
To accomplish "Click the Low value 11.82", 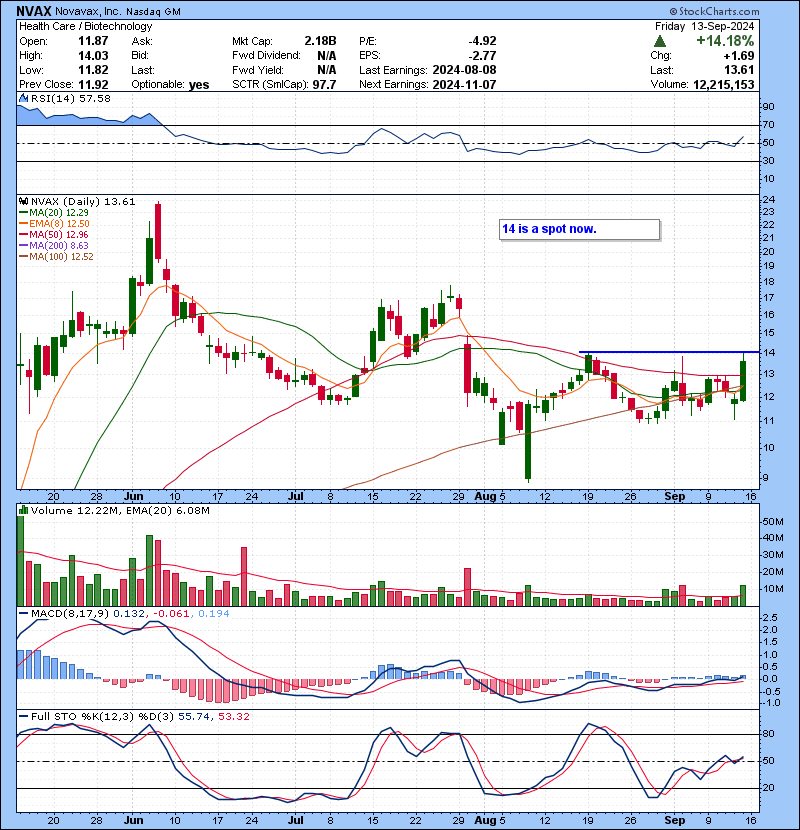I will 93,70.
